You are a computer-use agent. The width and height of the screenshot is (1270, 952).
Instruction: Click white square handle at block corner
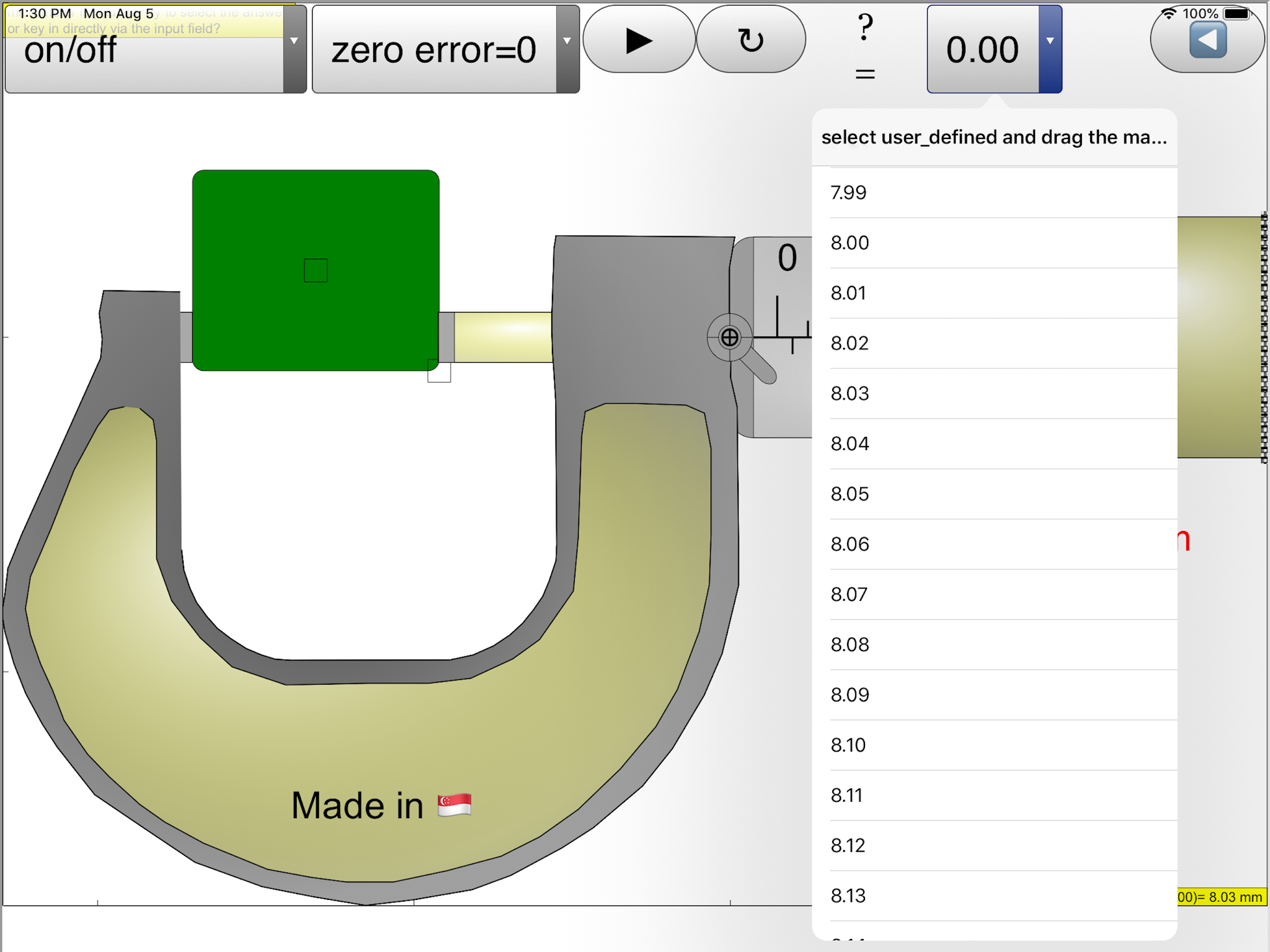(439, 371)
